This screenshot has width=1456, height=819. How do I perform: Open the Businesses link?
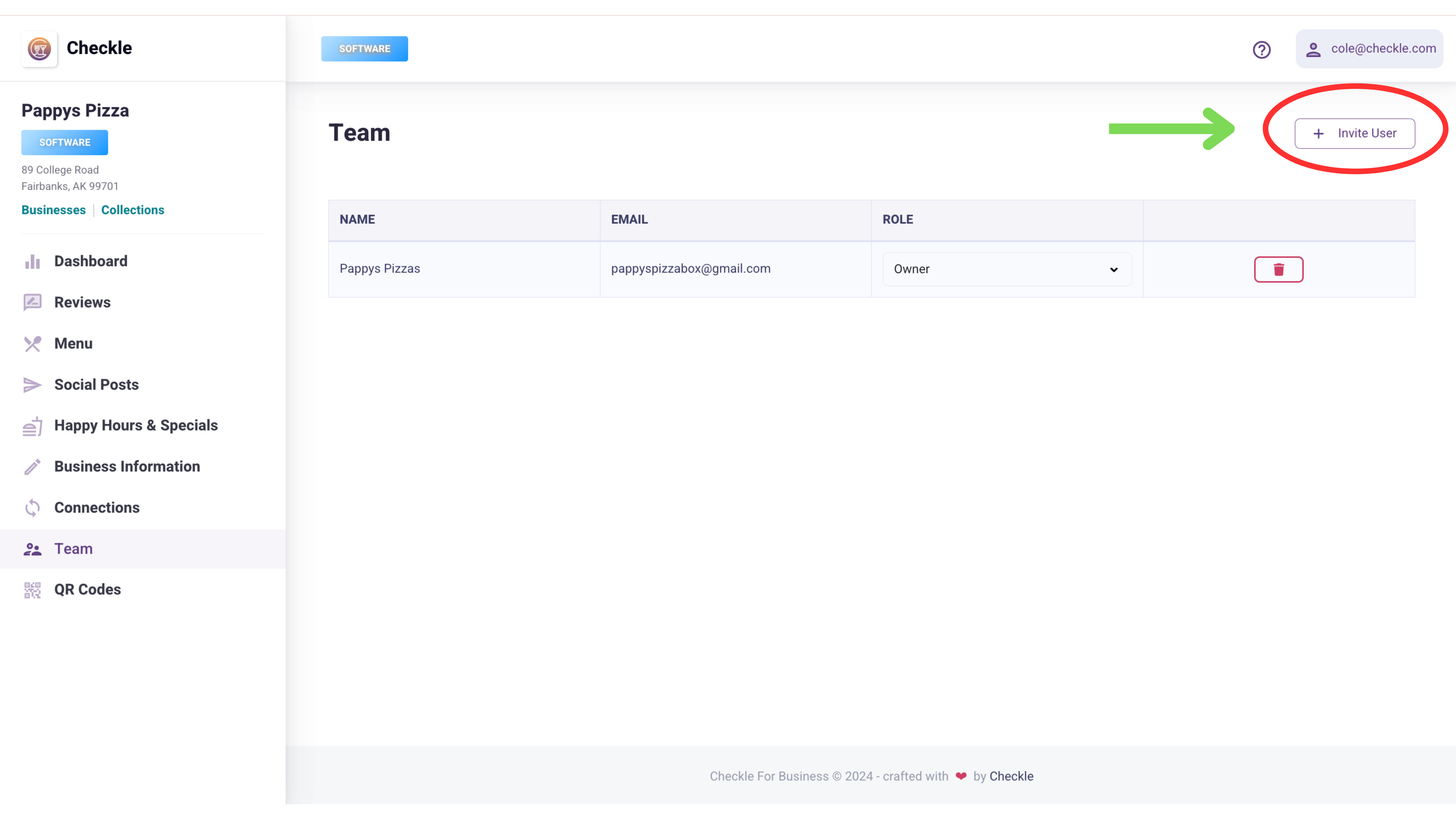(54, 210)
